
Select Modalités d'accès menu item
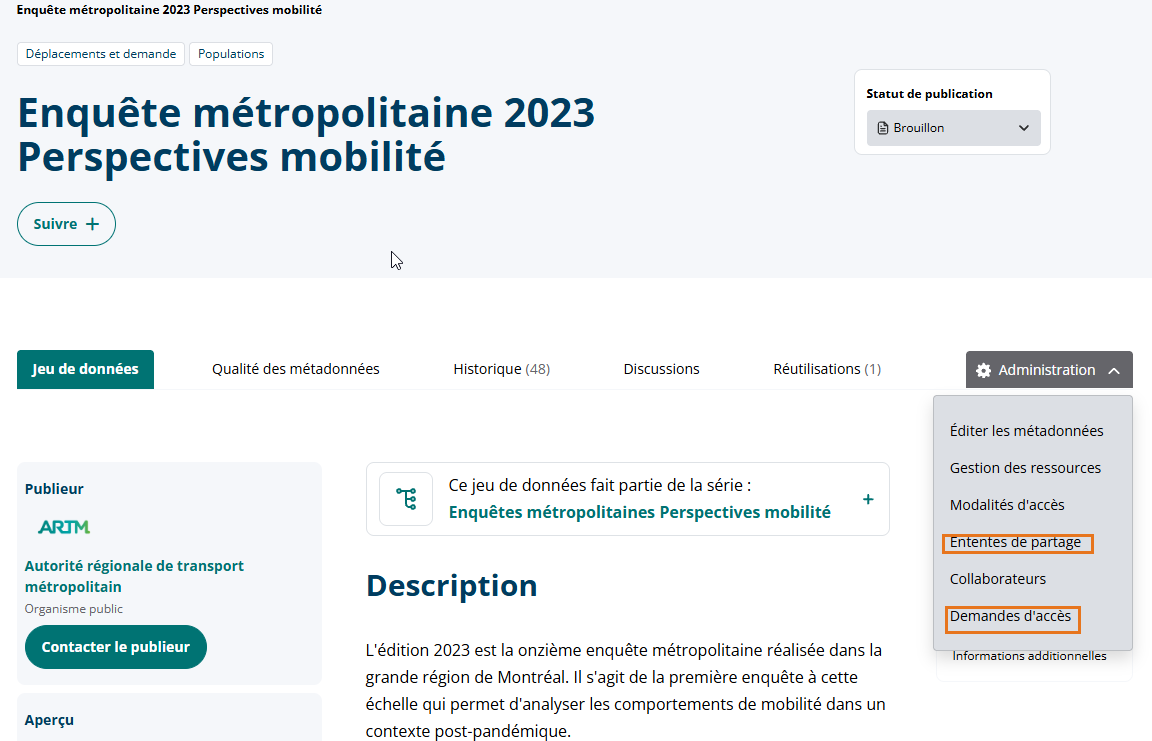pos(1007,505)
